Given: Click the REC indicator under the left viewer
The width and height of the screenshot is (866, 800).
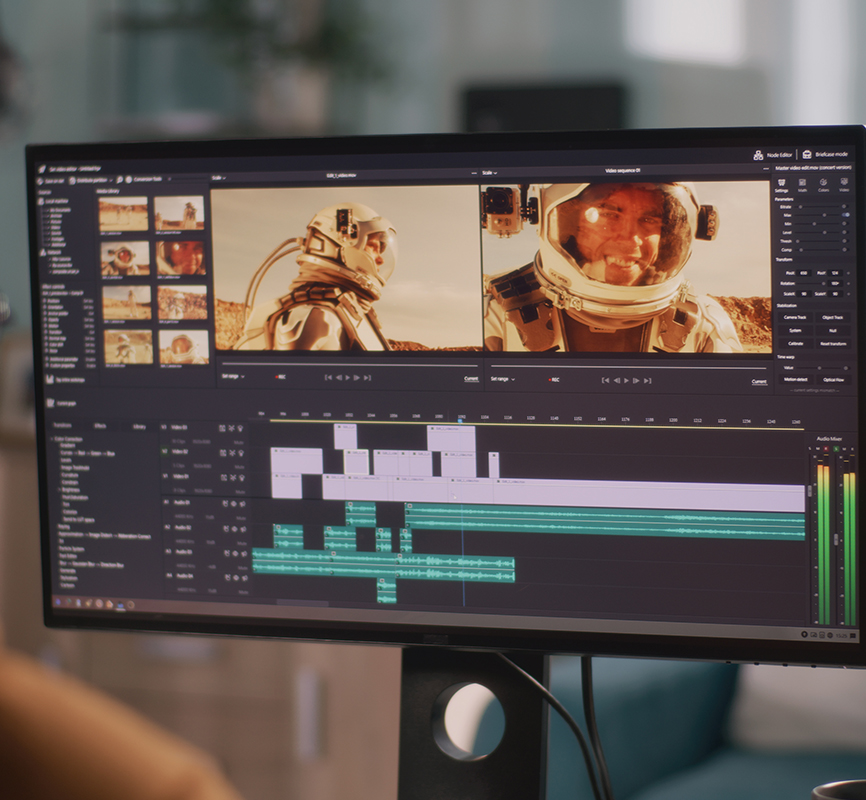Looking at the screenshot, I should 280,377.
